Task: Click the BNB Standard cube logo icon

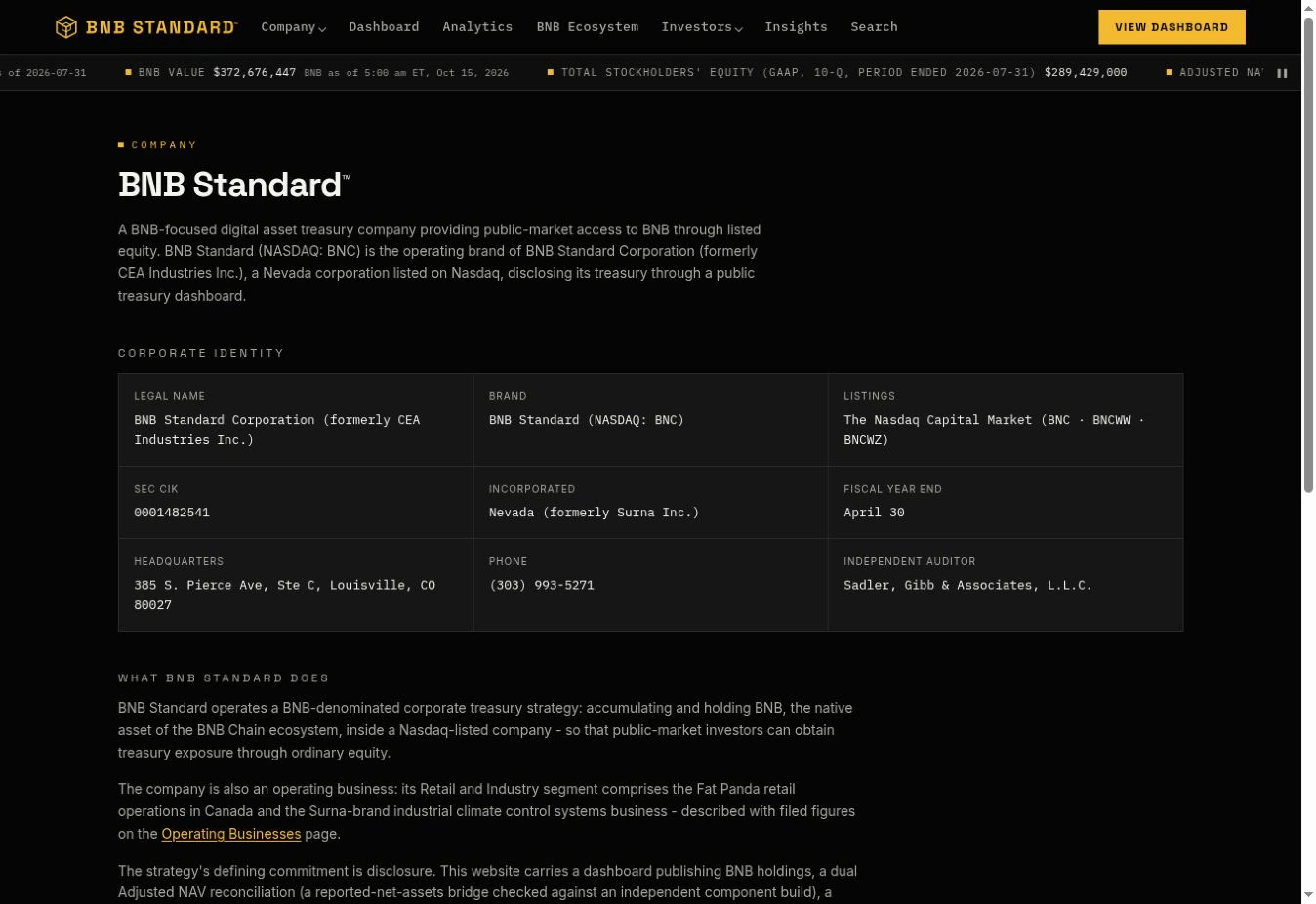Action: tap(65, 27)
